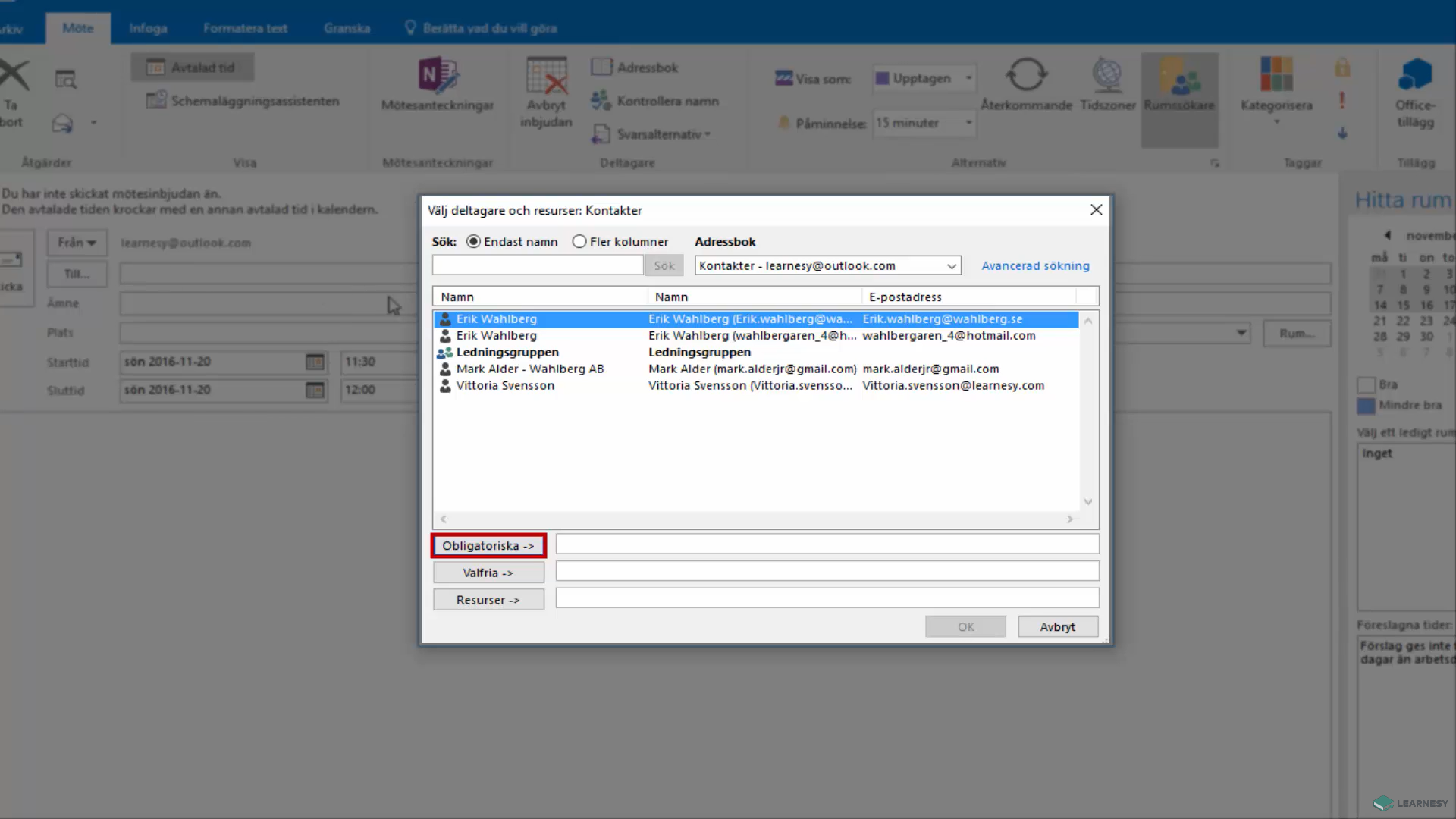Click the Resurser recipients field
This screenshot has height=819, width=1456.
(x=827, y=598)
